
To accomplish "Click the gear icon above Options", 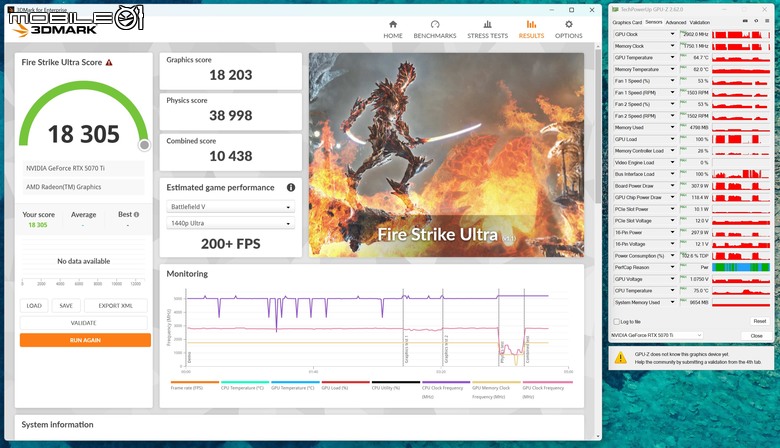I will click(x=569, y=24).
